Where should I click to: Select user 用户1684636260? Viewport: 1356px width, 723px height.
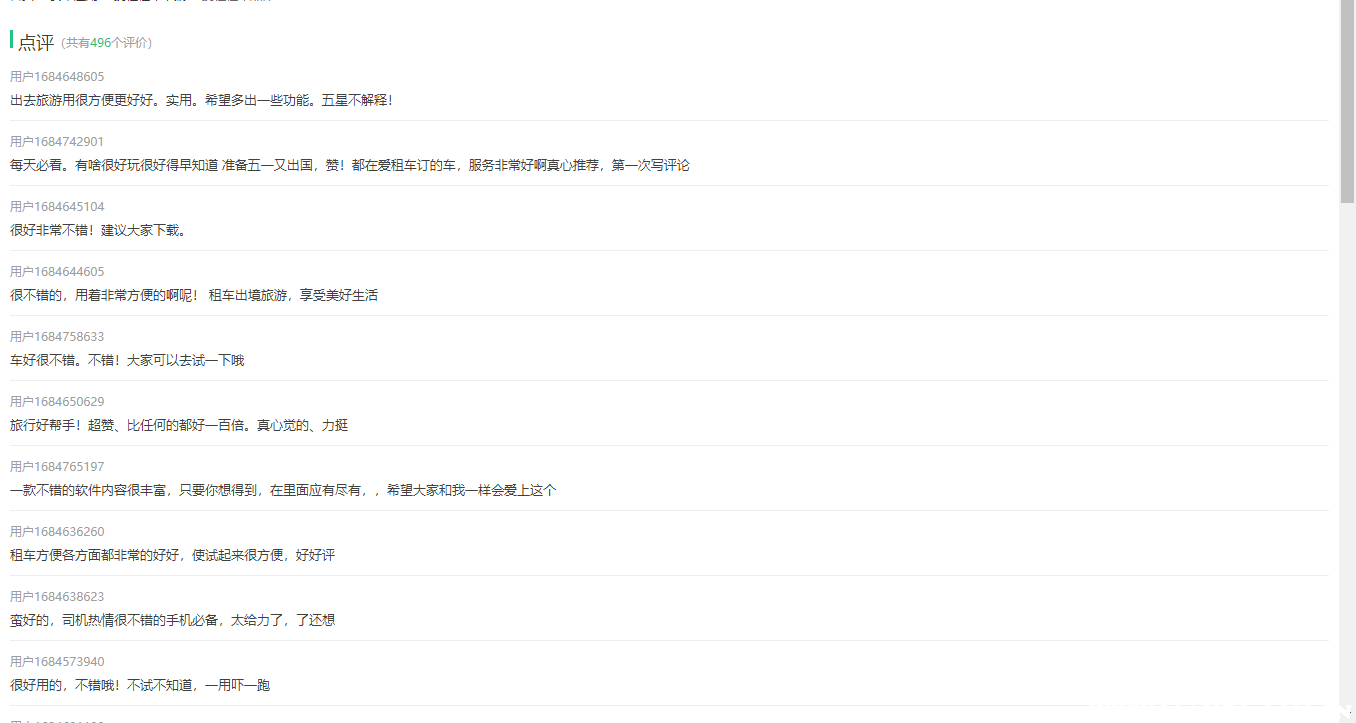tap(57, 532)
